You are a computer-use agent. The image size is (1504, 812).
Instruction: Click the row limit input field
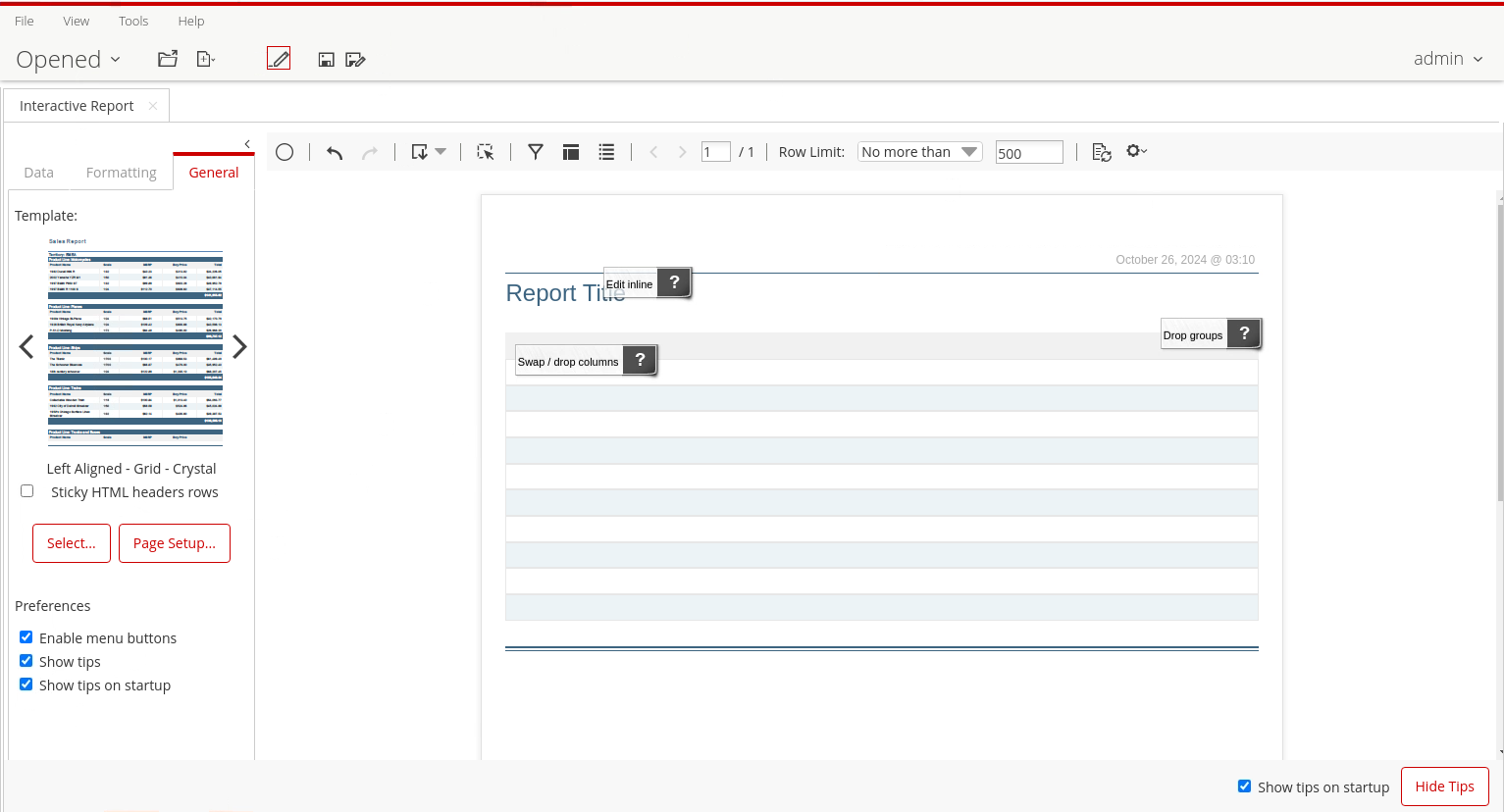point(1028,153)
